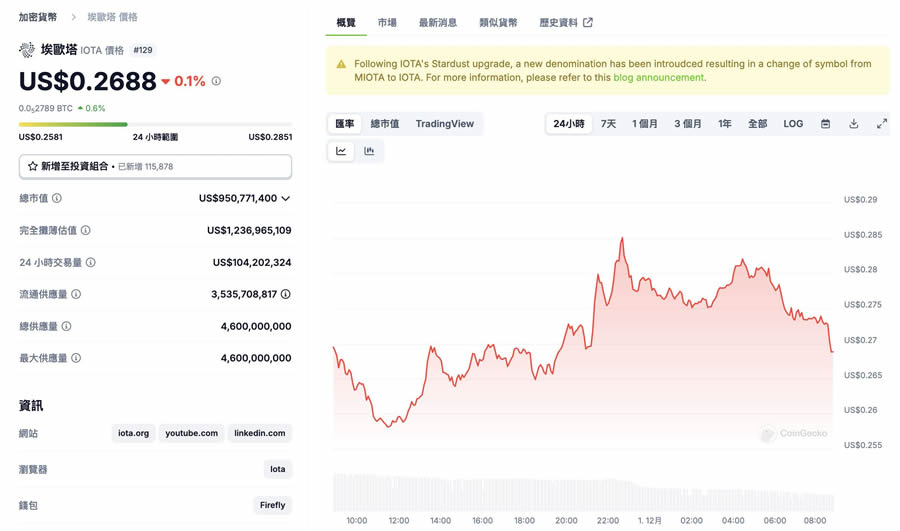Open the 市場 tab
Image resolution: width=900 pixels, height=531 pixels.
pos(387,22)
